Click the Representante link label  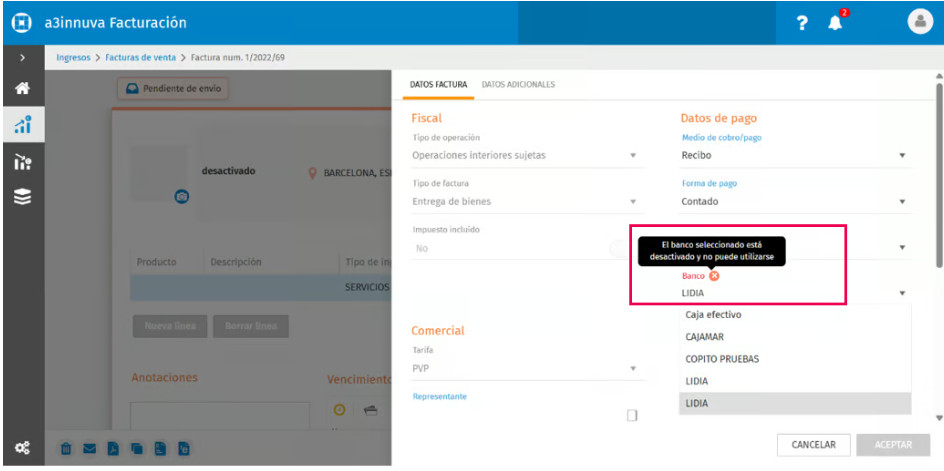click(x=439, y=396)
